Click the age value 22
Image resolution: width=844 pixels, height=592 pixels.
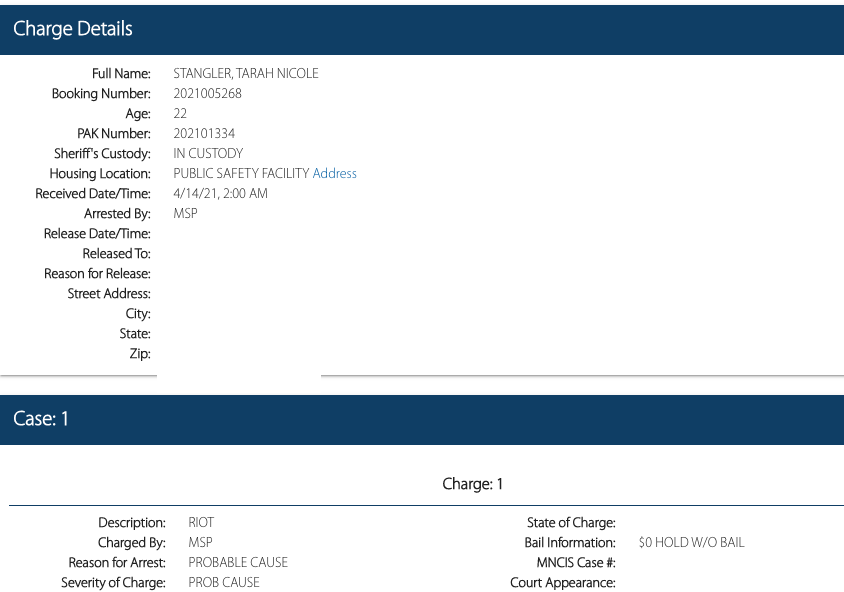(180, 113)
